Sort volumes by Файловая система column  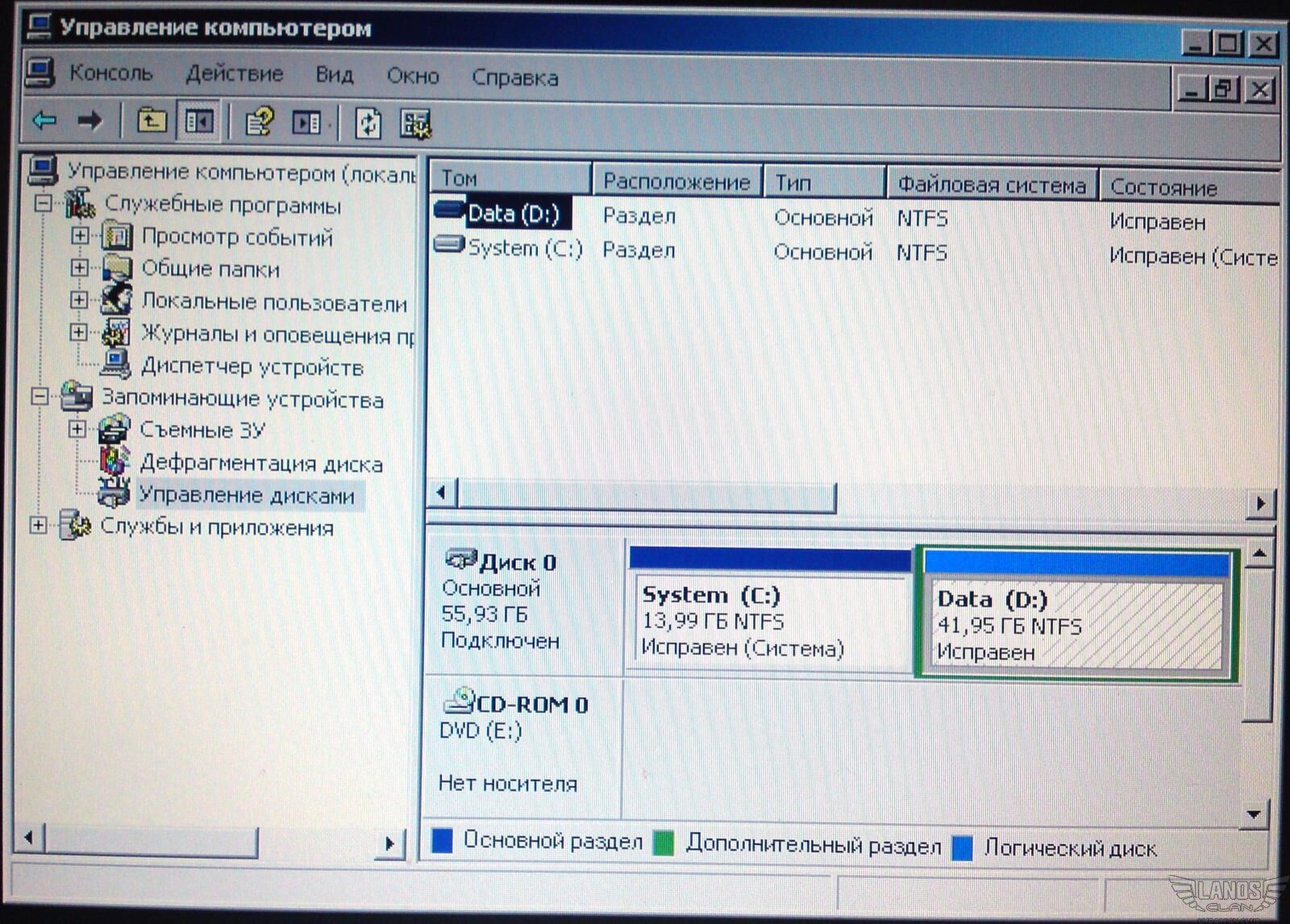click(991, 185)
